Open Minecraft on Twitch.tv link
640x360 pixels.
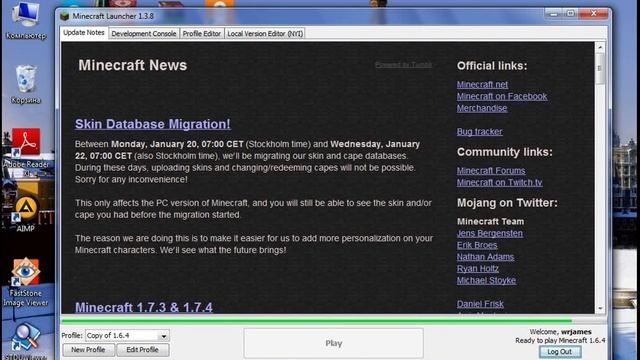(x=499, y=182)
